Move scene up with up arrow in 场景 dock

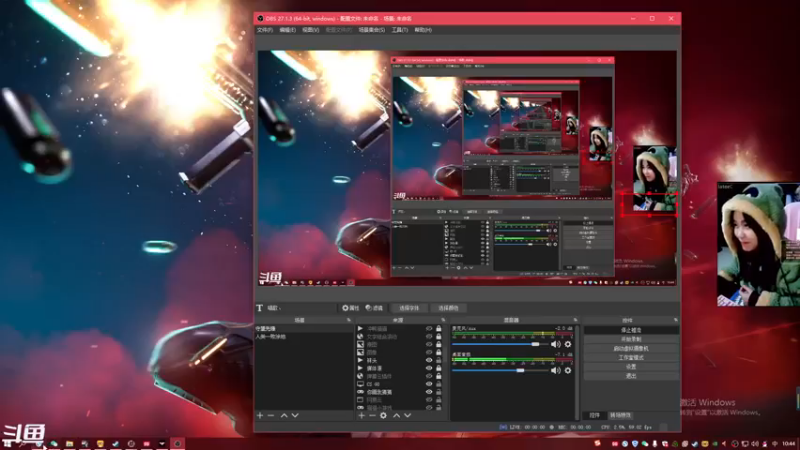click(x=284, y=415)
